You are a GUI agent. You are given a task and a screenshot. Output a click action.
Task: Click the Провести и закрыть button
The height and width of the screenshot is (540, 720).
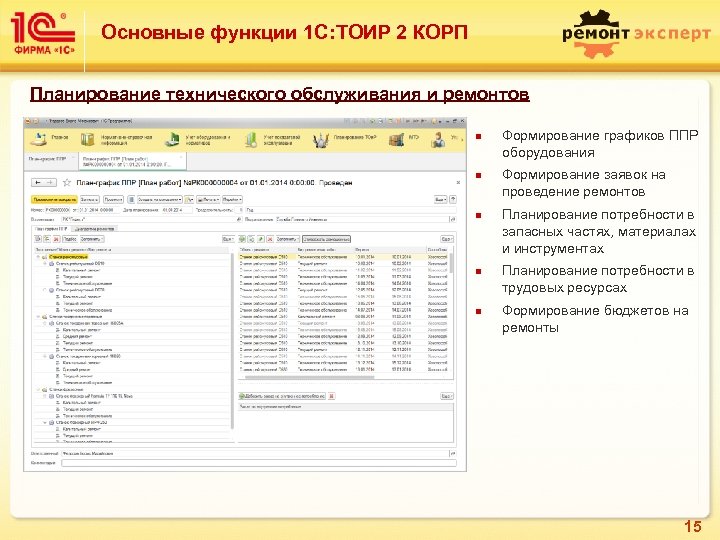click(x=54, y=200)
